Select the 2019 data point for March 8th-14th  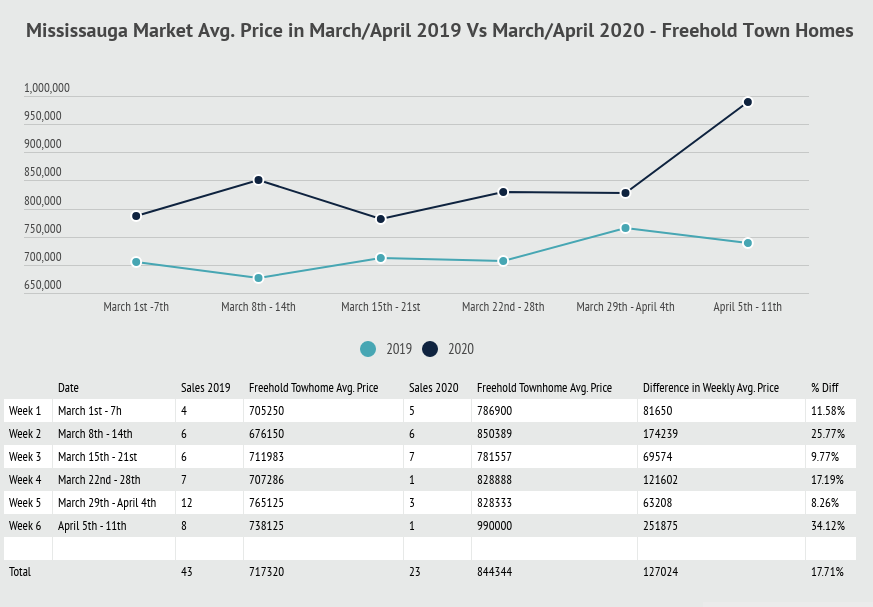click(258, 278)
